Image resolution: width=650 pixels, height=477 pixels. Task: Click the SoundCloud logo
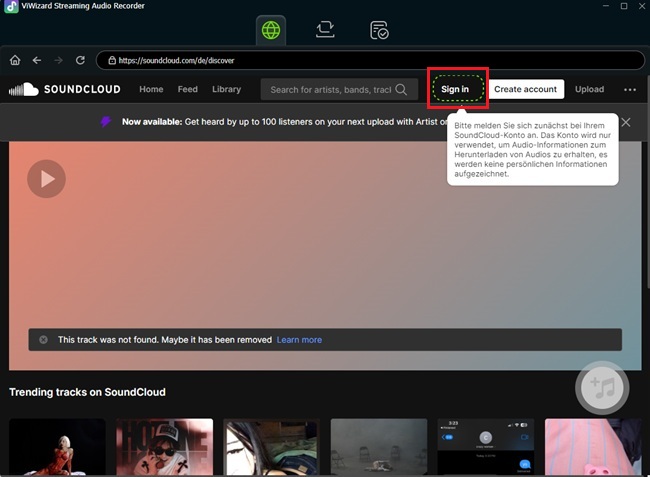point(65,89)
